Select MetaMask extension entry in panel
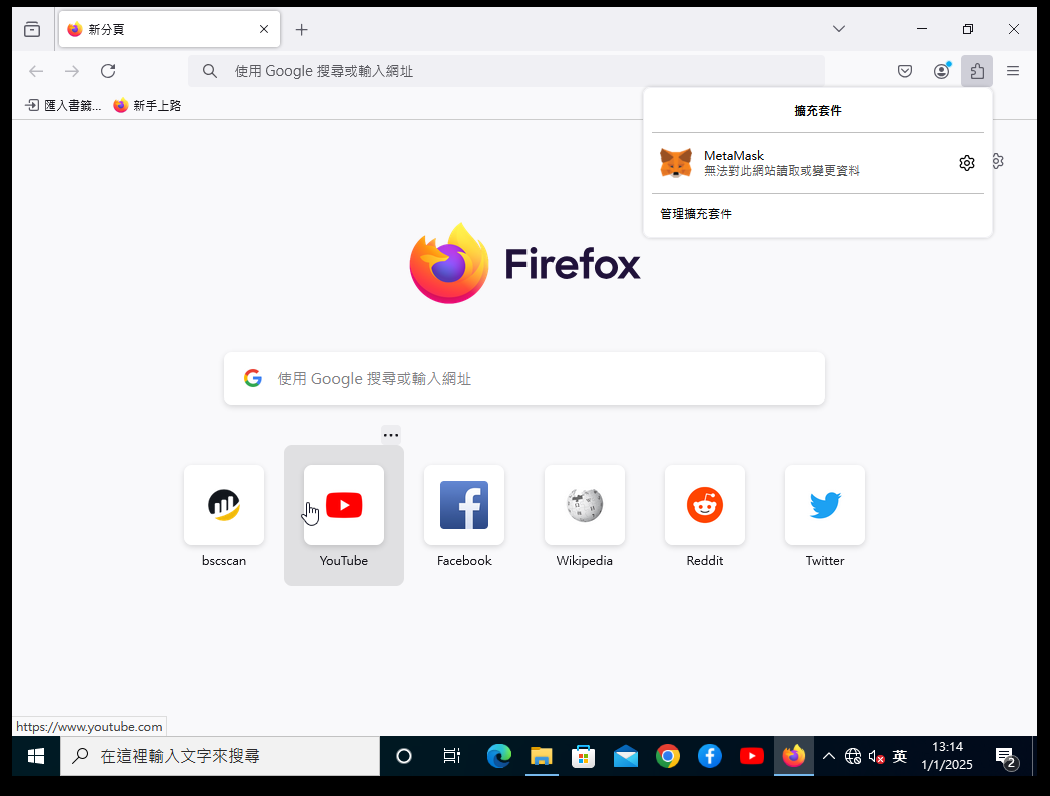The image size is (1050, 796). (x=804, y=163)
